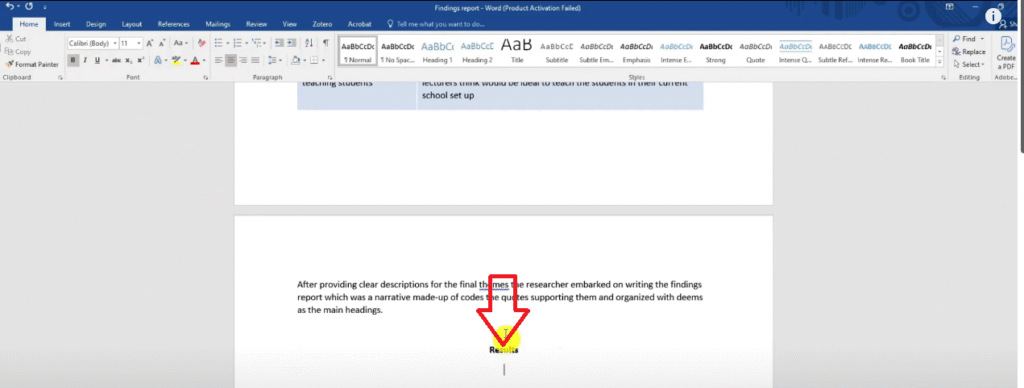
Task: Open Line and Paragraph Spacing menu
Action: [275, 60]
